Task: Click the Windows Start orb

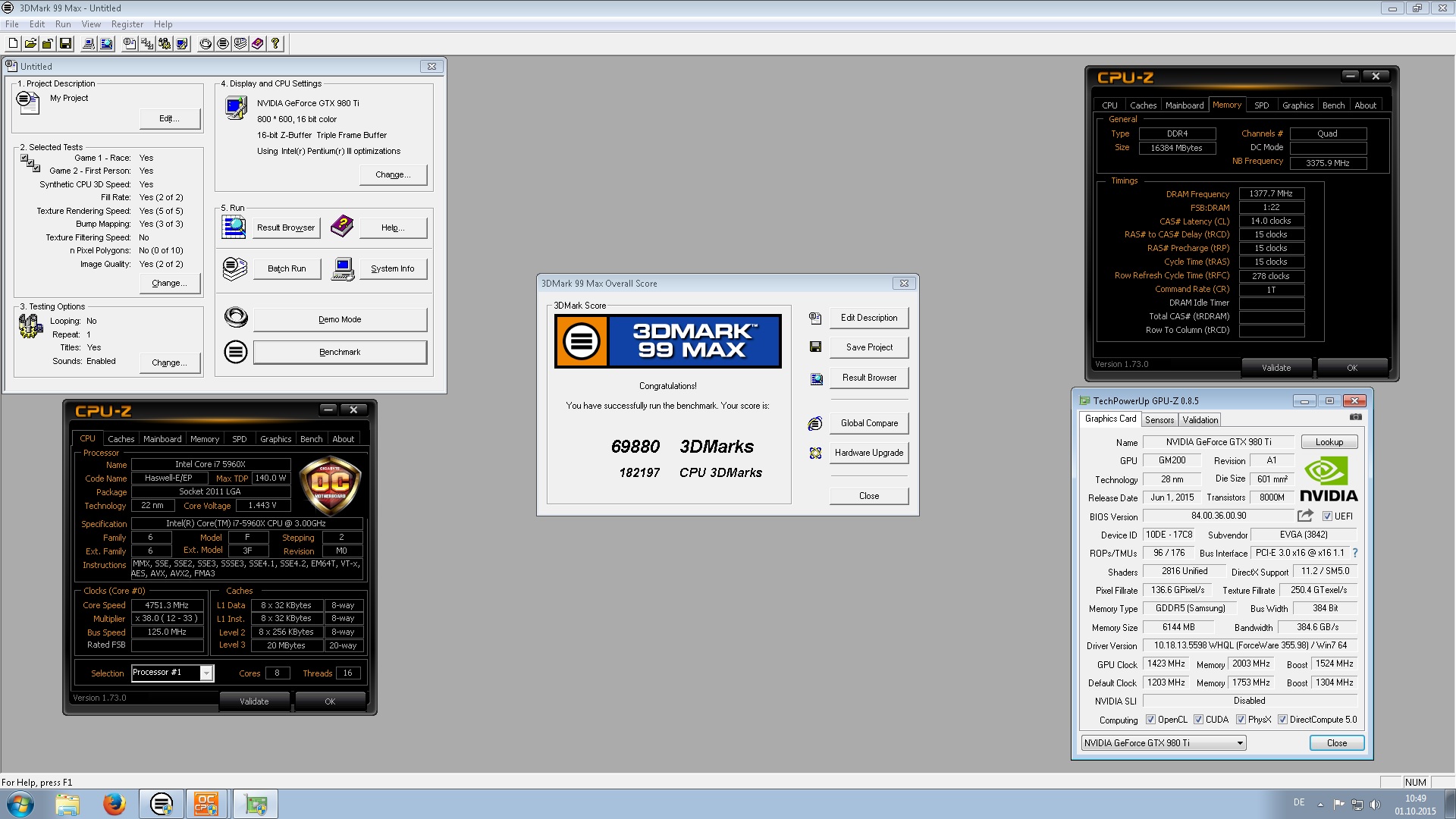Action: pos(20,803)
